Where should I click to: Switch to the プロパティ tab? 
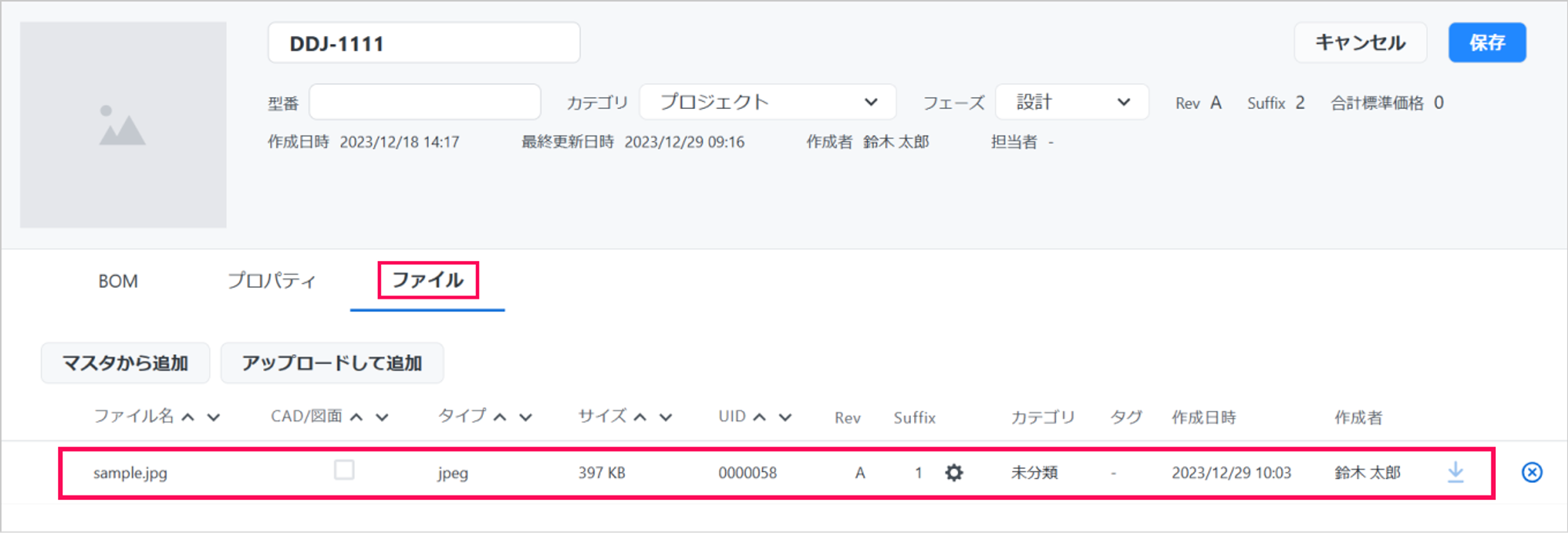[271, 281]
